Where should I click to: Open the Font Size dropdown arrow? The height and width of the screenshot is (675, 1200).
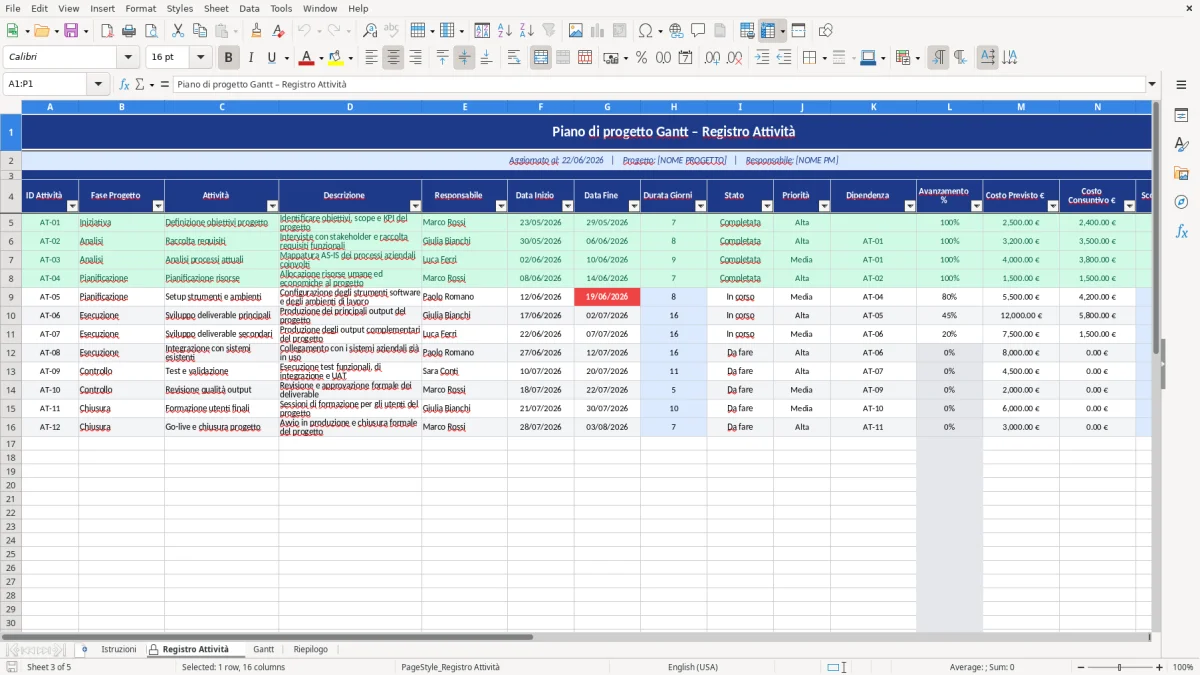click(201, 58)
